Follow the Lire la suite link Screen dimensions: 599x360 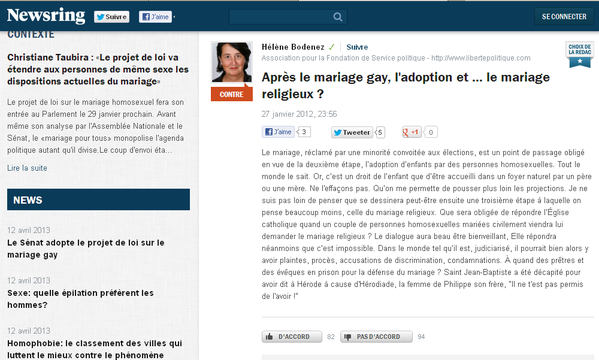27,168
